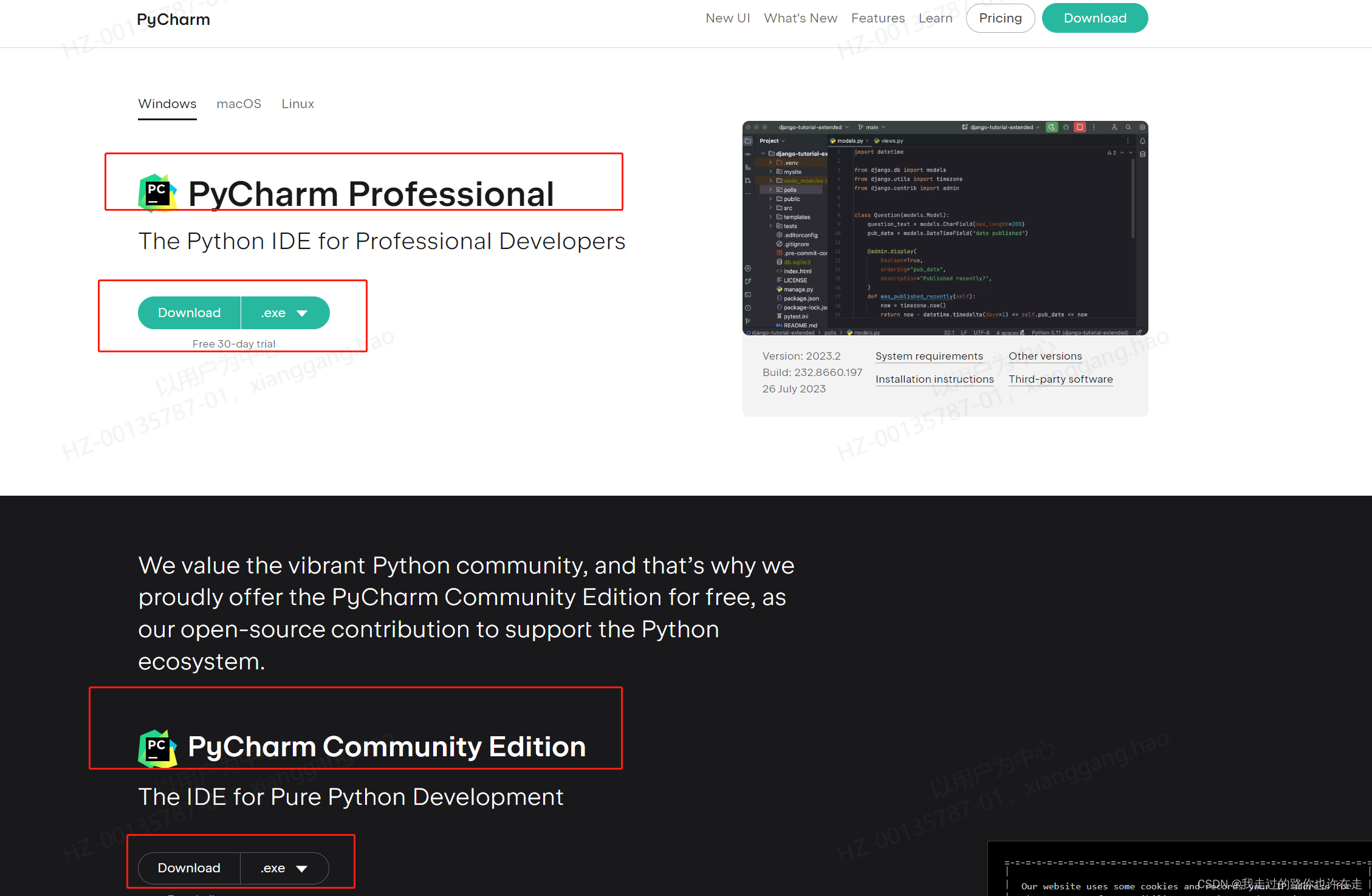1372x896 pixels.
Task: Click the red stop icon in IDE screenshot
Action: point(1080,127)
